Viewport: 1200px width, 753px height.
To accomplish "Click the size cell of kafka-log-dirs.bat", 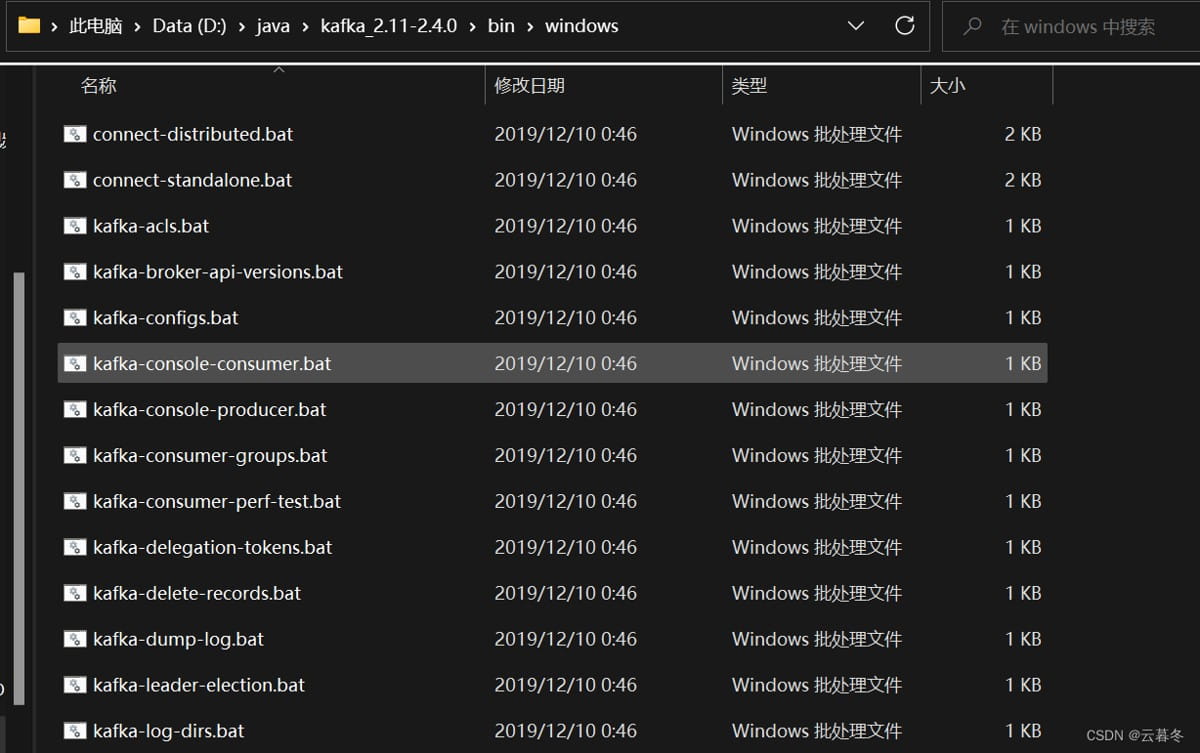I will 1023,732.
